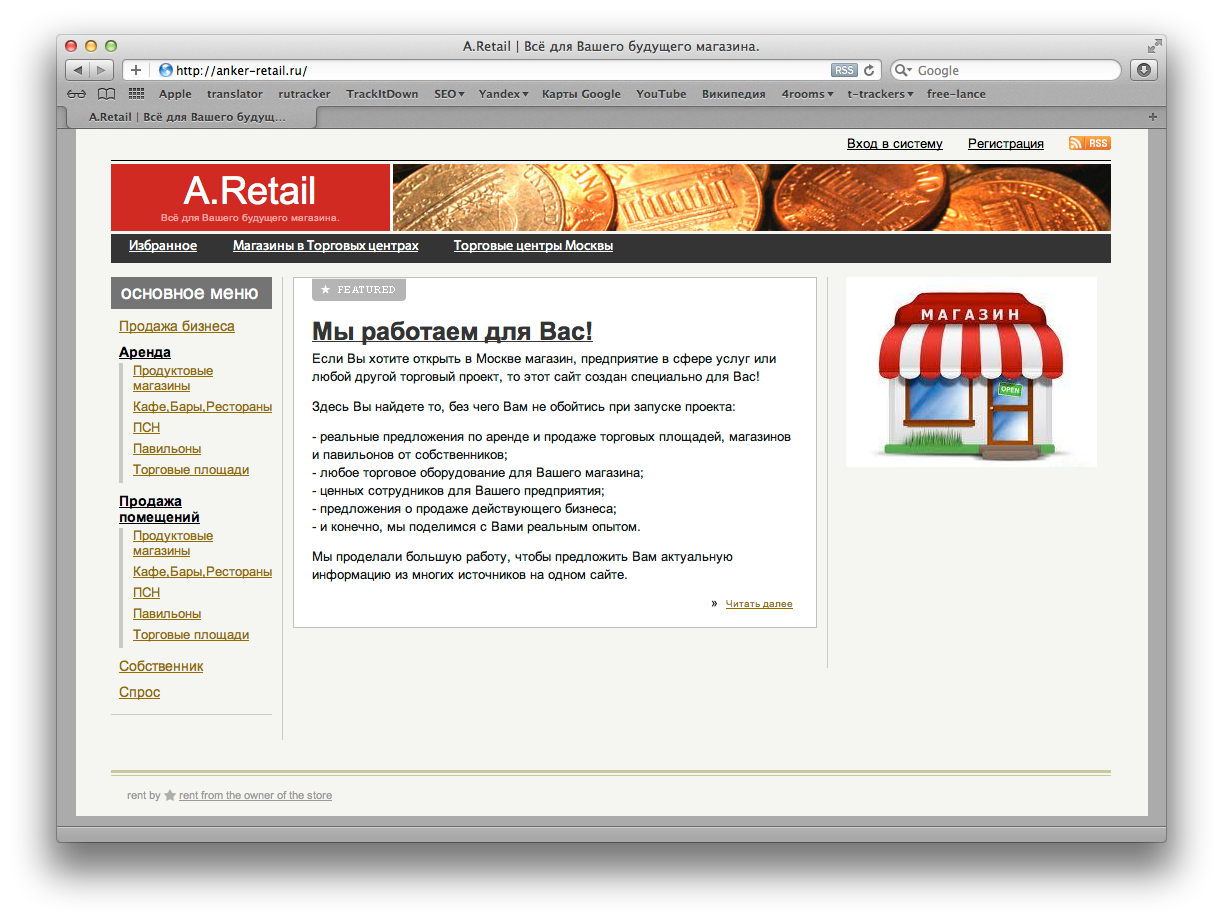Viewport: 1223px width, 921px height.
Task: Reload the page with the circular arrow
Action: pyautogui.click(x=869, y=70)
